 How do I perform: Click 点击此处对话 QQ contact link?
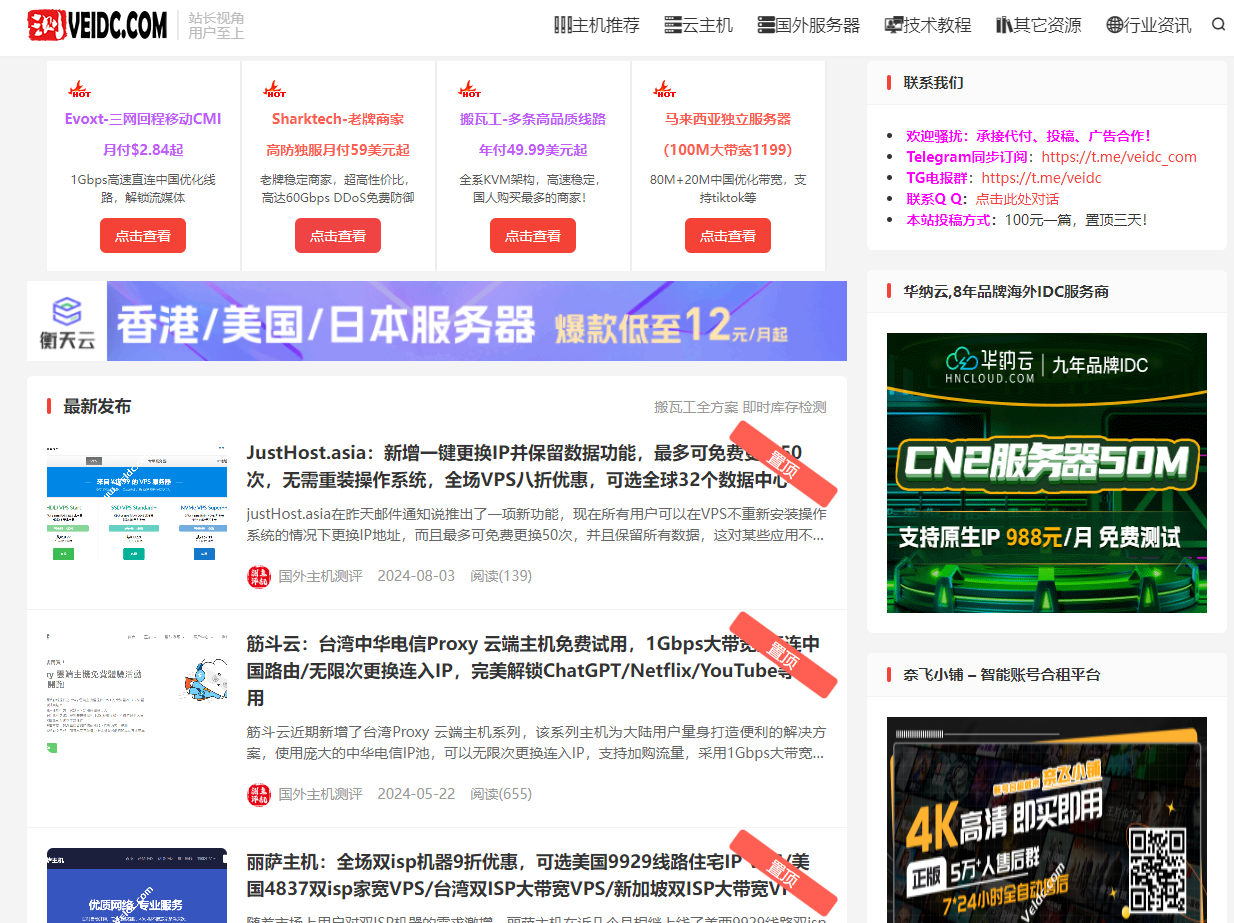click(1017, 199)
